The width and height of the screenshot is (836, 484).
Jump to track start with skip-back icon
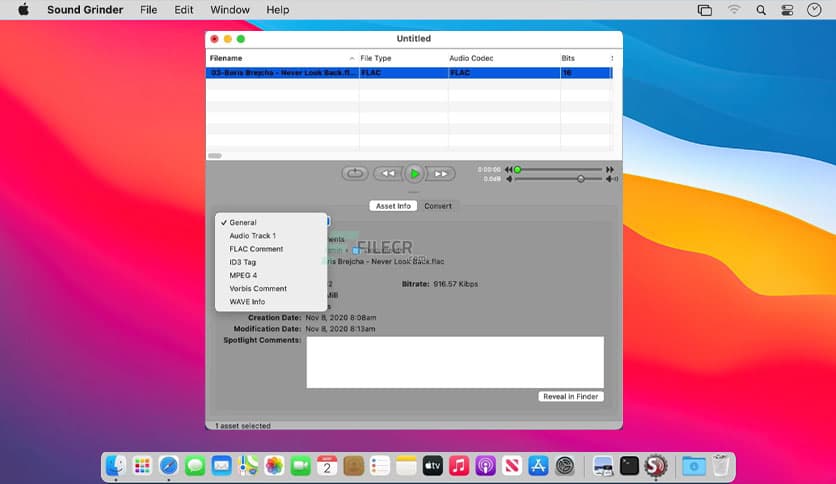tap(509, 169)
